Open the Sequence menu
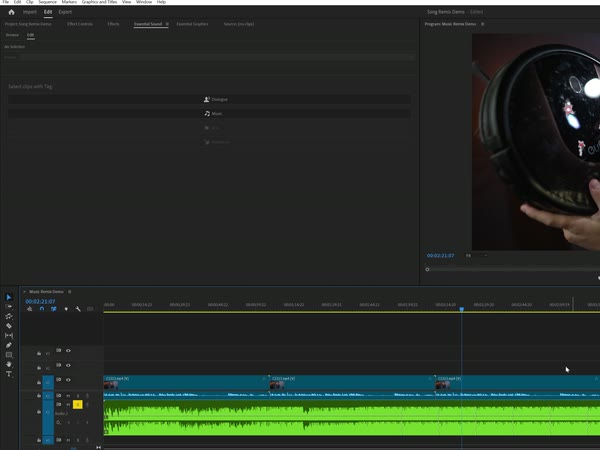 [x=47, y=2]
